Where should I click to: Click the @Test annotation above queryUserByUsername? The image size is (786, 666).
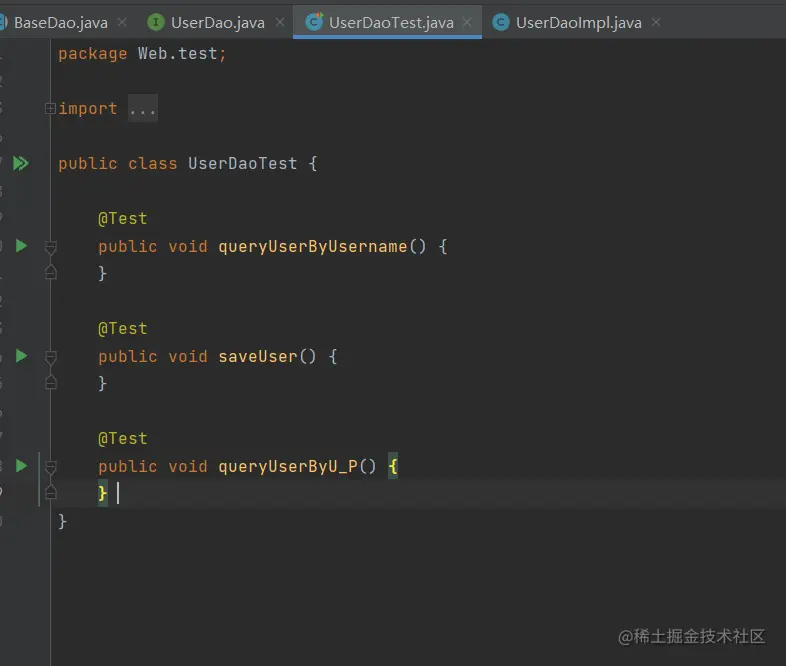click(x=123, y=218)
